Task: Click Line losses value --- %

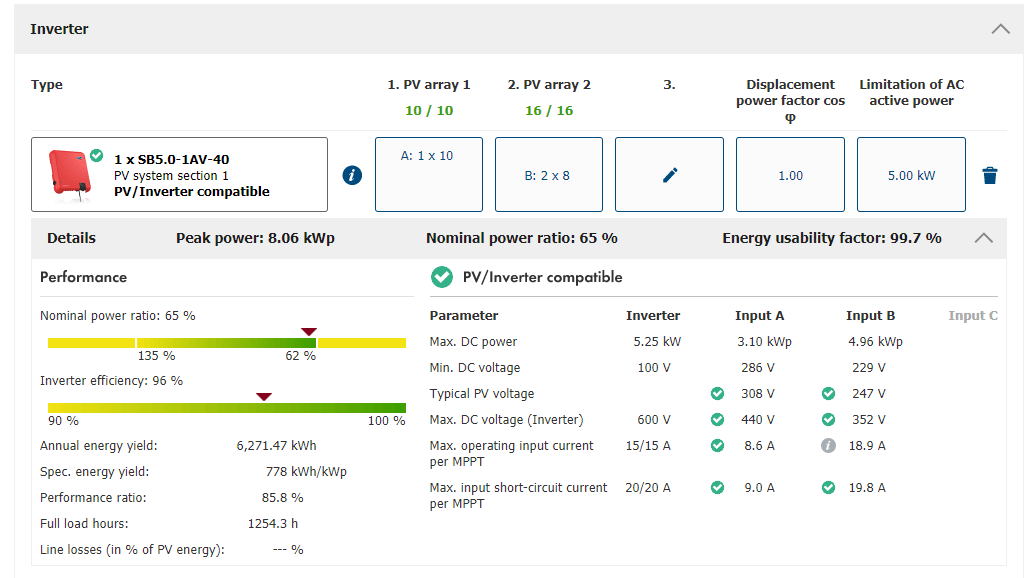Action: point(288,550)
